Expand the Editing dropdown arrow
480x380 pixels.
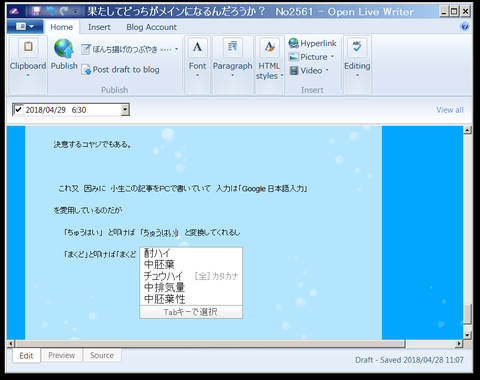point(357,75)
